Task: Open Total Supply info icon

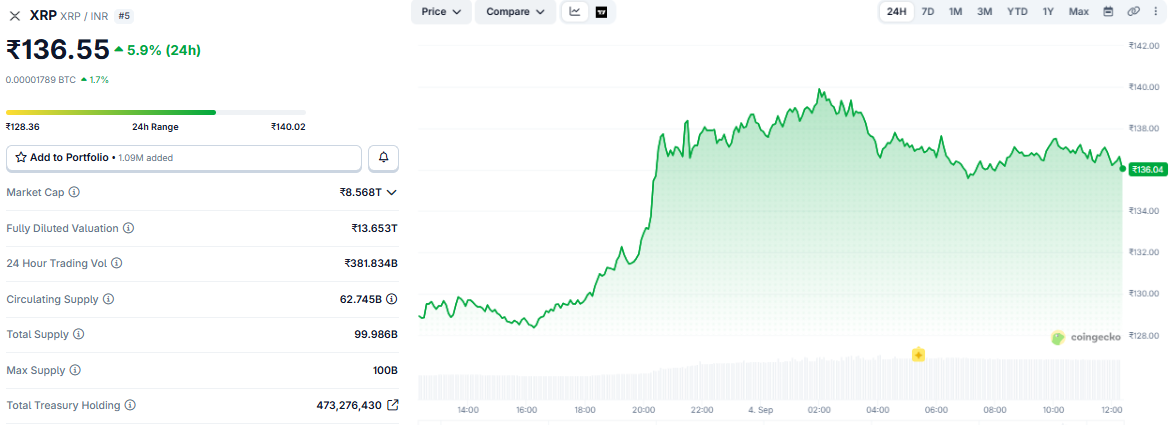Action: (x=79, y=334)
